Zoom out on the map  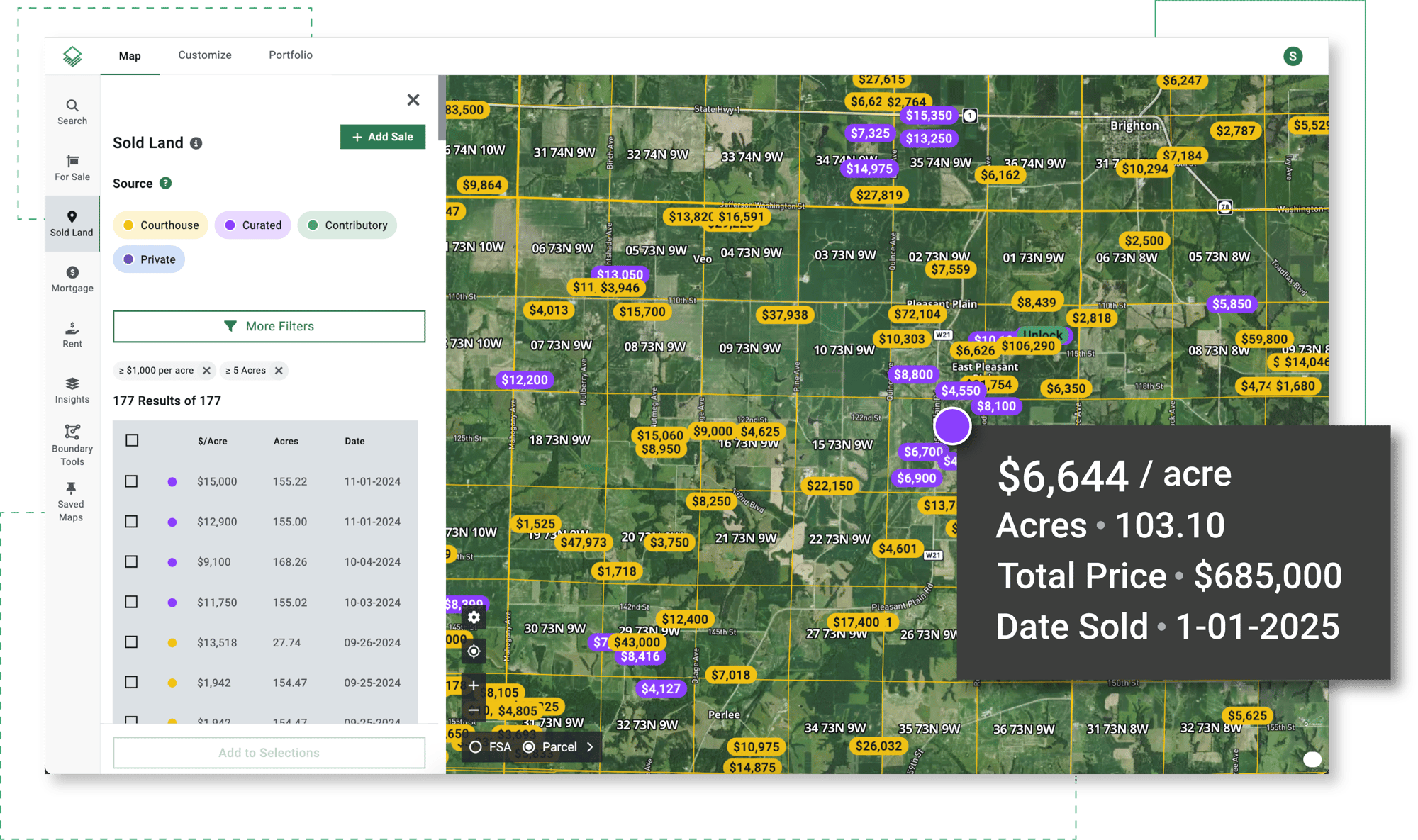pyautogui.click(x=474, y=710)
